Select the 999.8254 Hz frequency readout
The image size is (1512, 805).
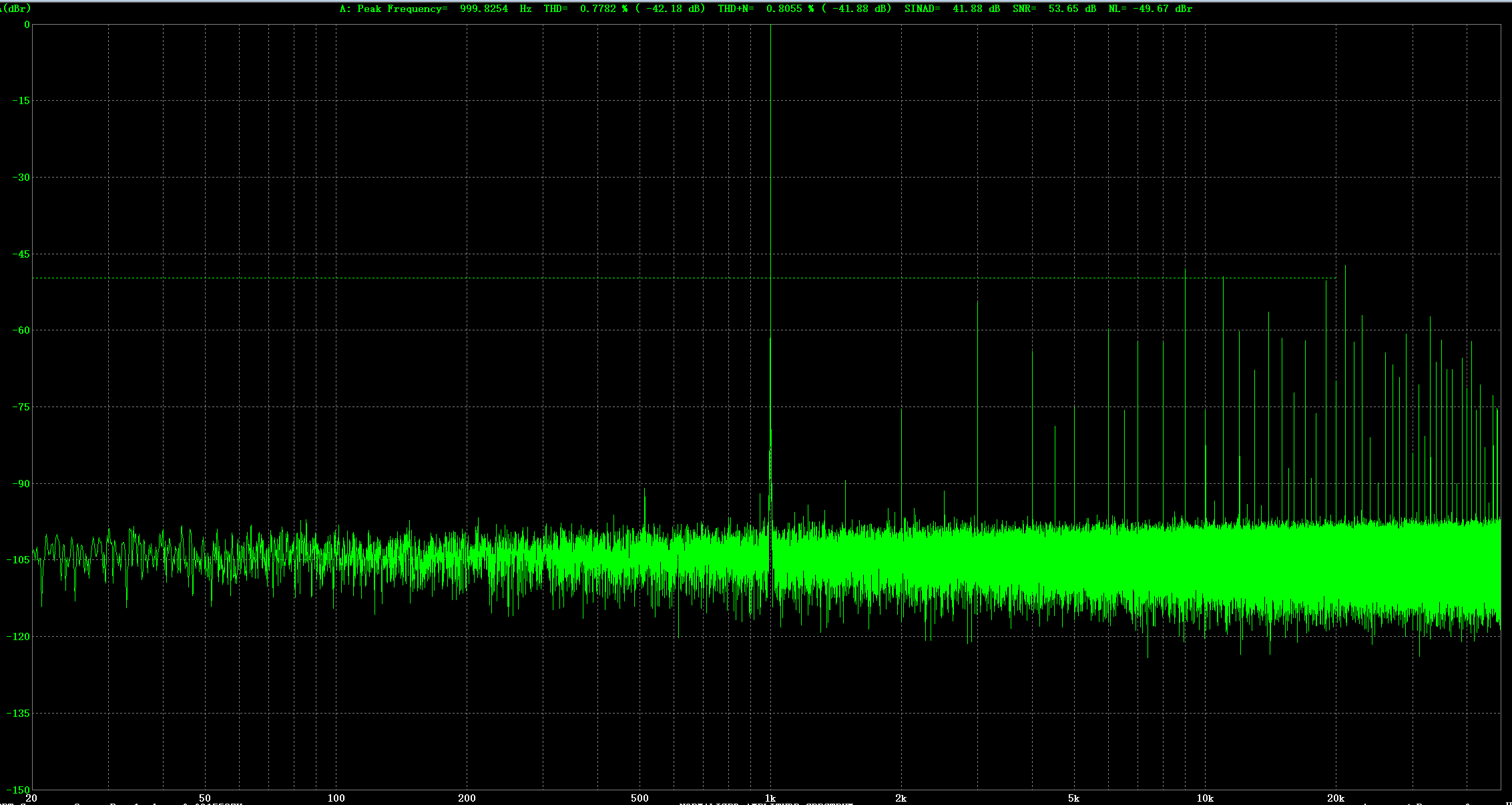click(x=496, y=9)
